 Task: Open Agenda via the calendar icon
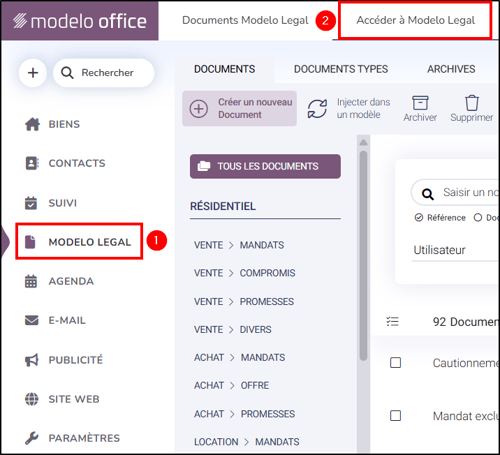click(x=31, y=281)
